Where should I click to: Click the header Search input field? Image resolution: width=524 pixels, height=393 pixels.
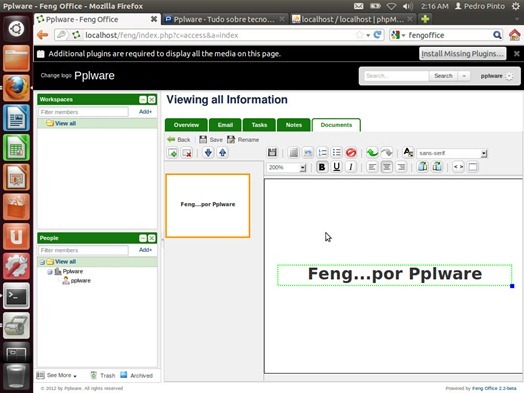(x=396, y=76)
